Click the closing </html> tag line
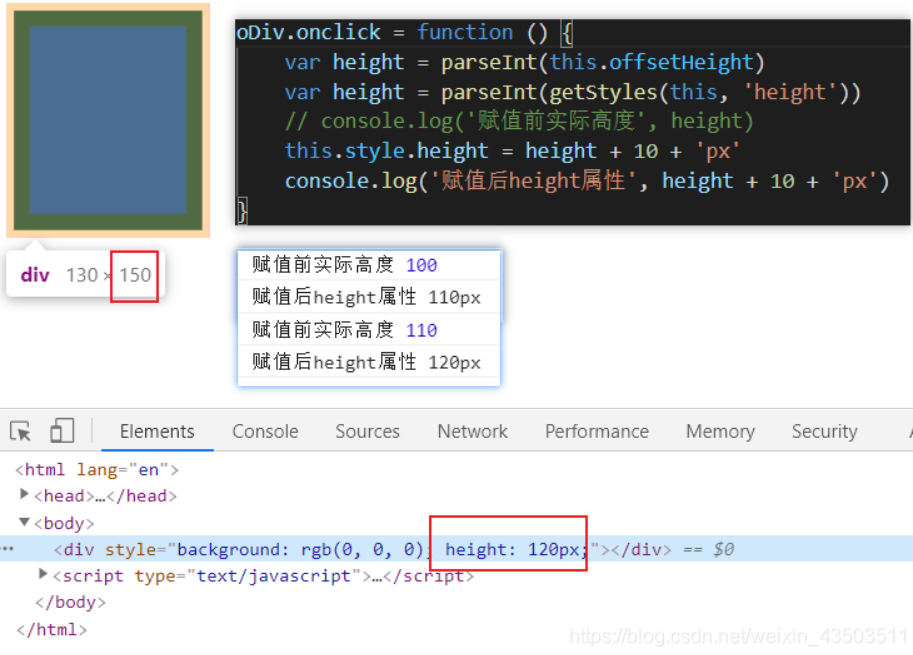Image resolution: width=913 pixels, height=655 pixels. point(52,629)
